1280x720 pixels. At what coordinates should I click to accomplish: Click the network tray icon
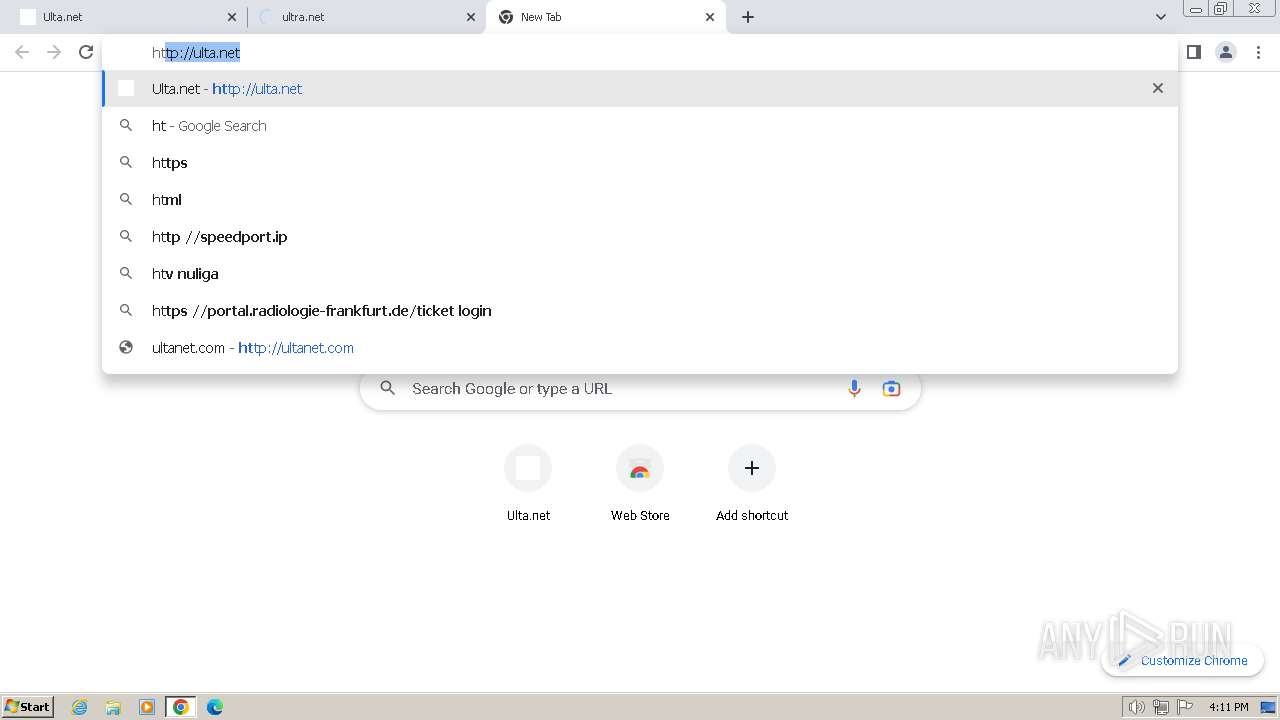tap(1160, 707)
